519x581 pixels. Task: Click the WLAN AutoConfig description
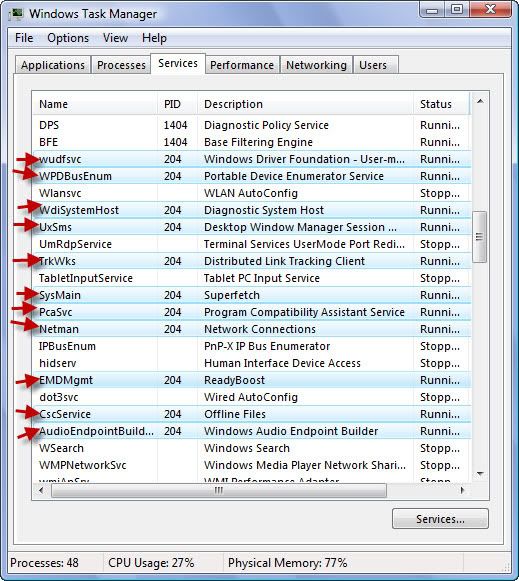[251, 193]
